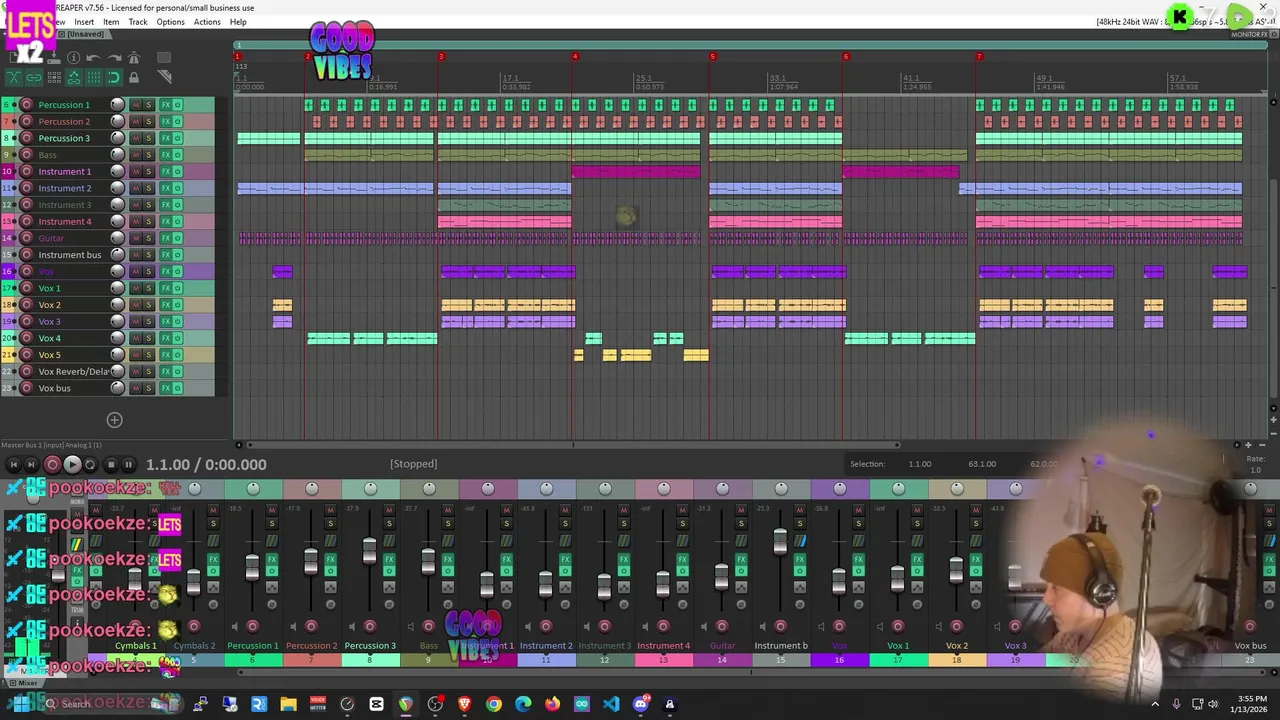Open project settings info icon
This screenshot has height=720, width=1280.
[x=73, y=58]
